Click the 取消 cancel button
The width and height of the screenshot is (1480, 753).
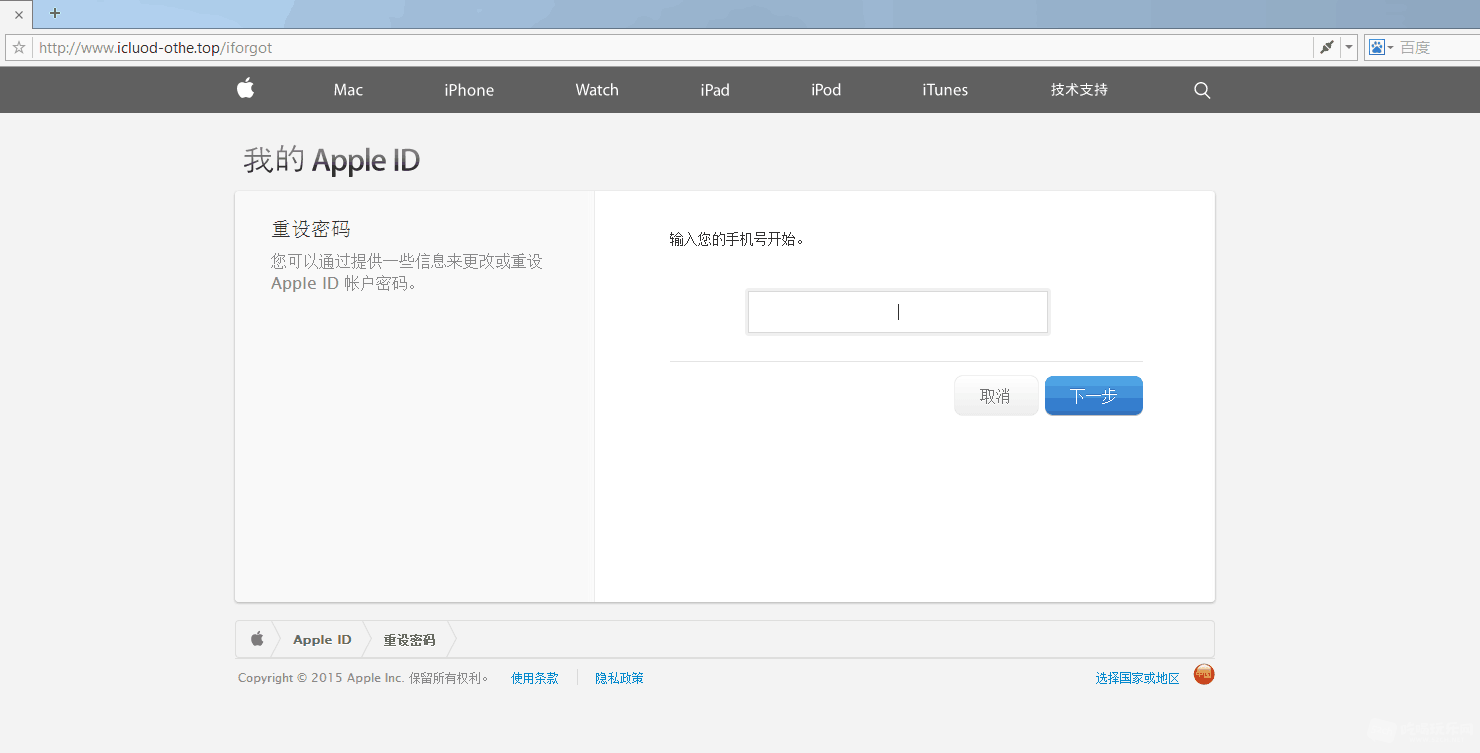click(996, 396)
